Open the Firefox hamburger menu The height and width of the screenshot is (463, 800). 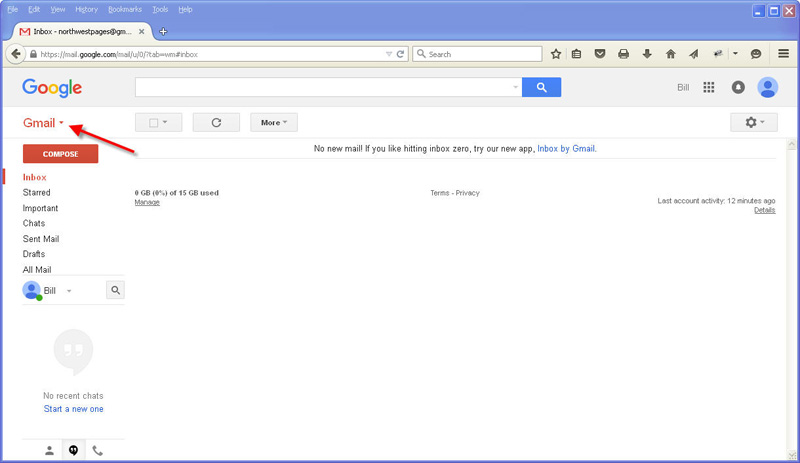[784, 54]
